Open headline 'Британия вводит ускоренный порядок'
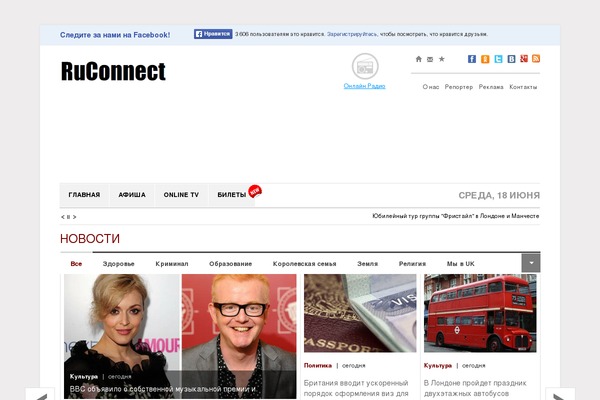The image size is (600, 400). click(356, 388)
